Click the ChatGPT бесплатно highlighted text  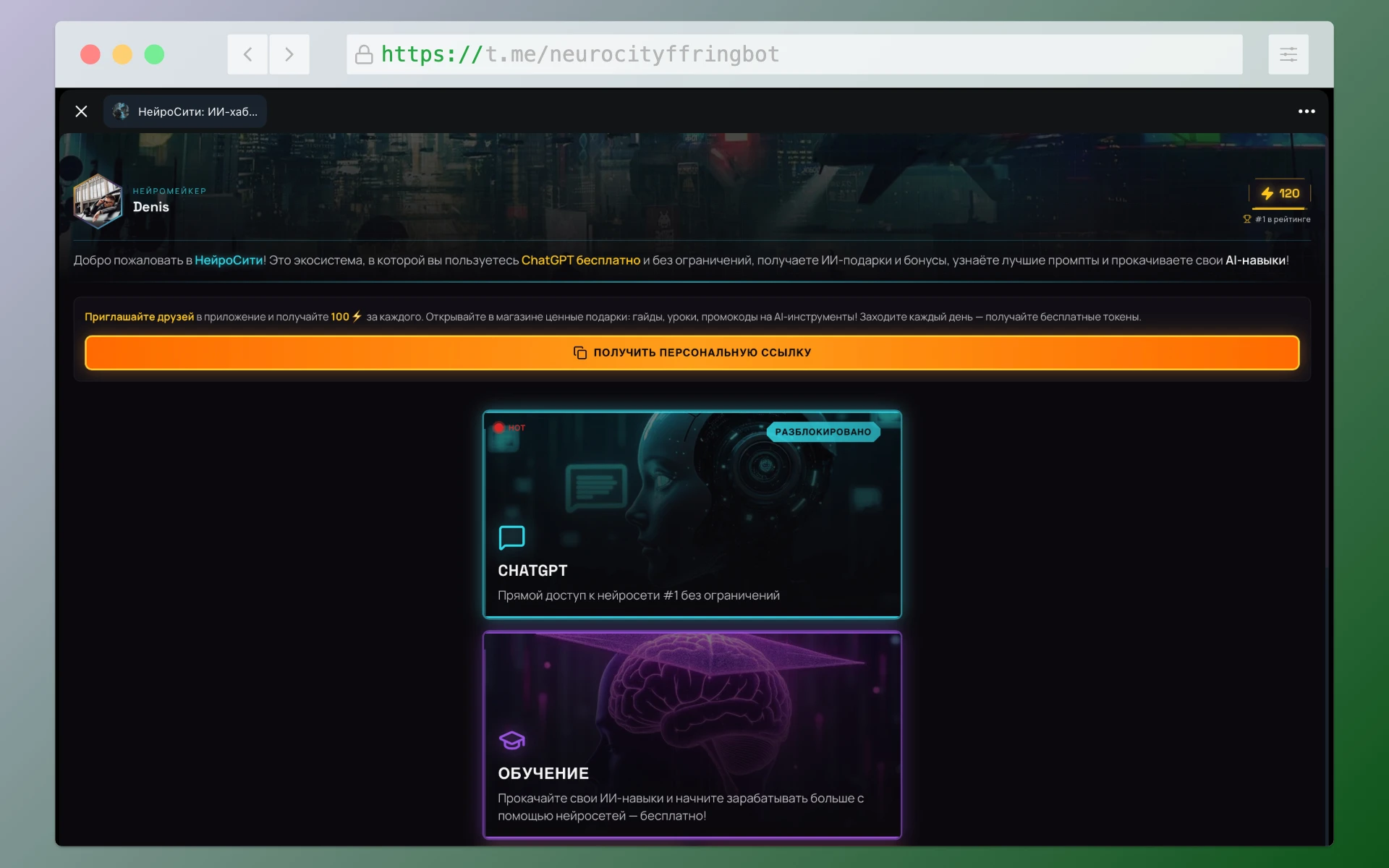pos(581,260)
